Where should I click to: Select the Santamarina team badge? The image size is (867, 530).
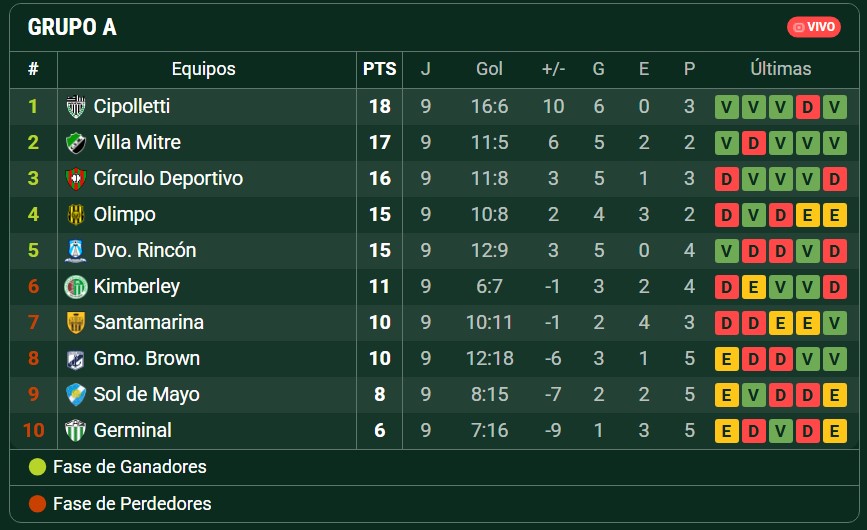coord(76,322)
